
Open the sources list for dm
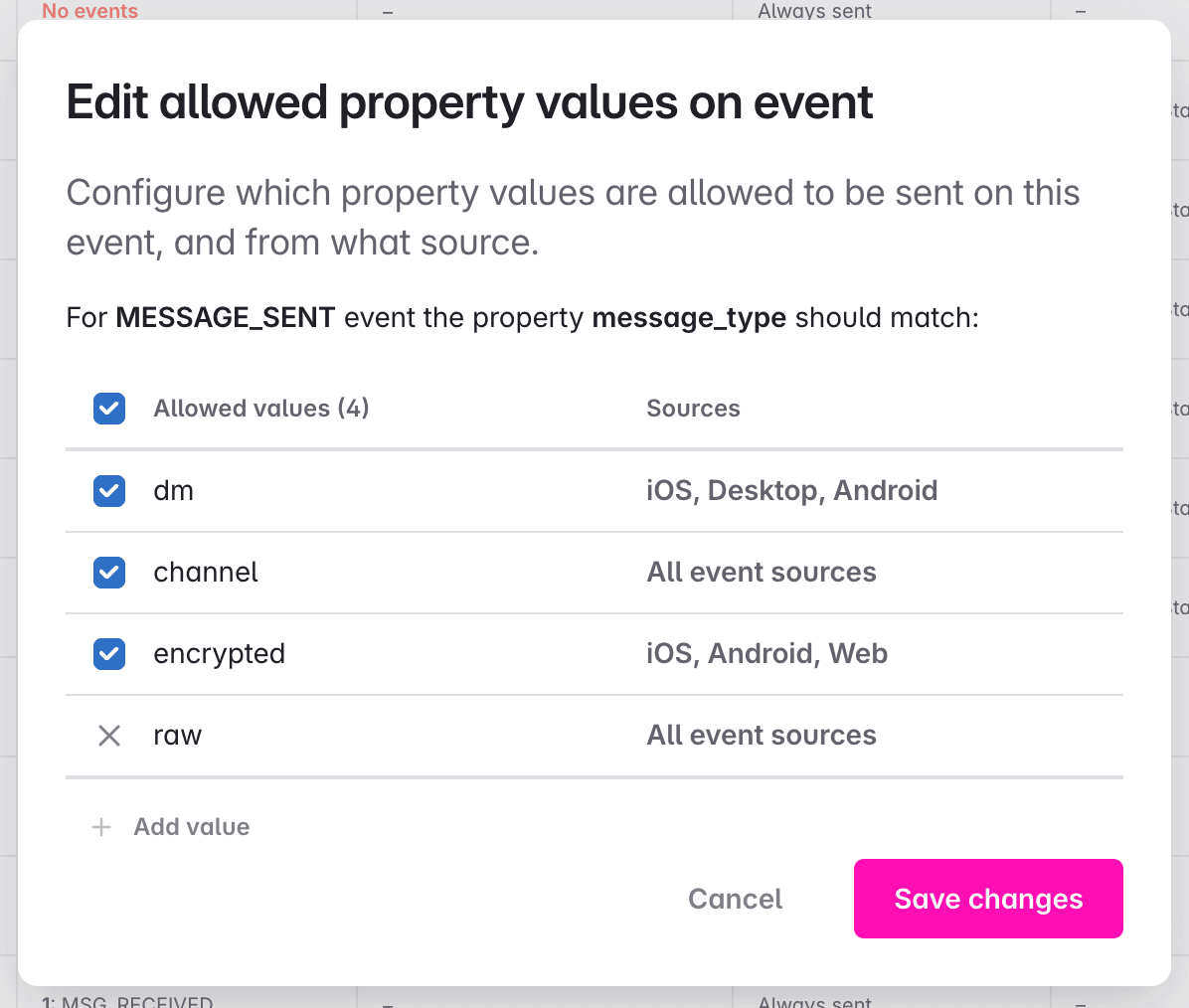(x=792, y=490)
